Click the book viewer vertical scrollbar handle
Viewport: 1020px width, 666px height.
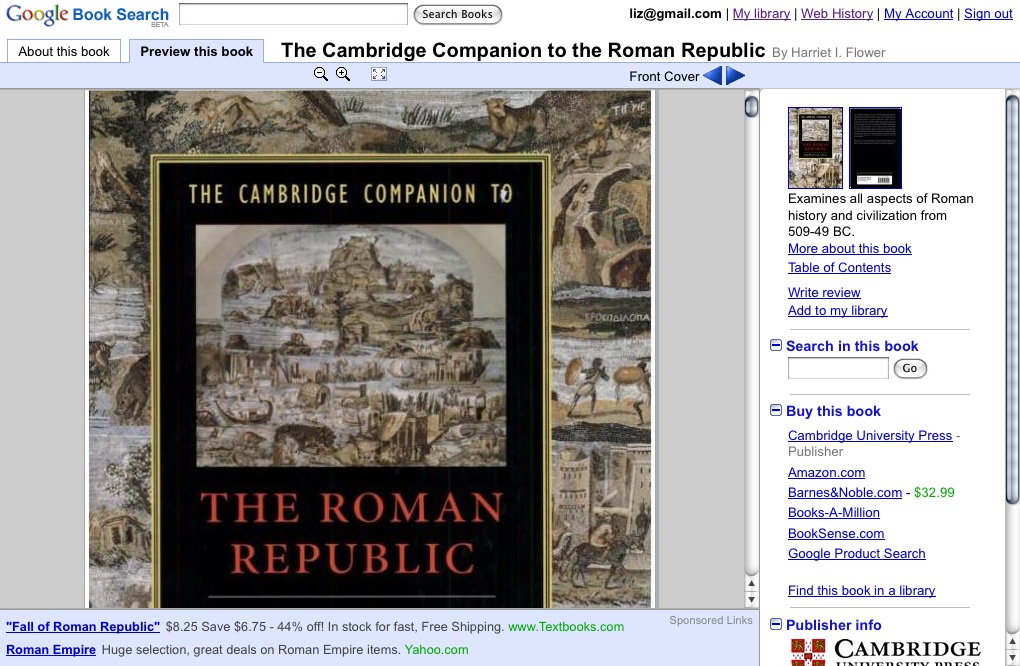[751, 107]
